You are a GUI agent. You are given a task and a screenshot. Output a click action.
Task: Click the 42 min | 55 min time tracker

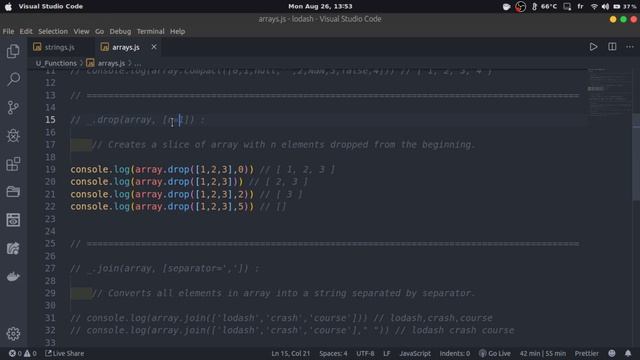point(542,353)
